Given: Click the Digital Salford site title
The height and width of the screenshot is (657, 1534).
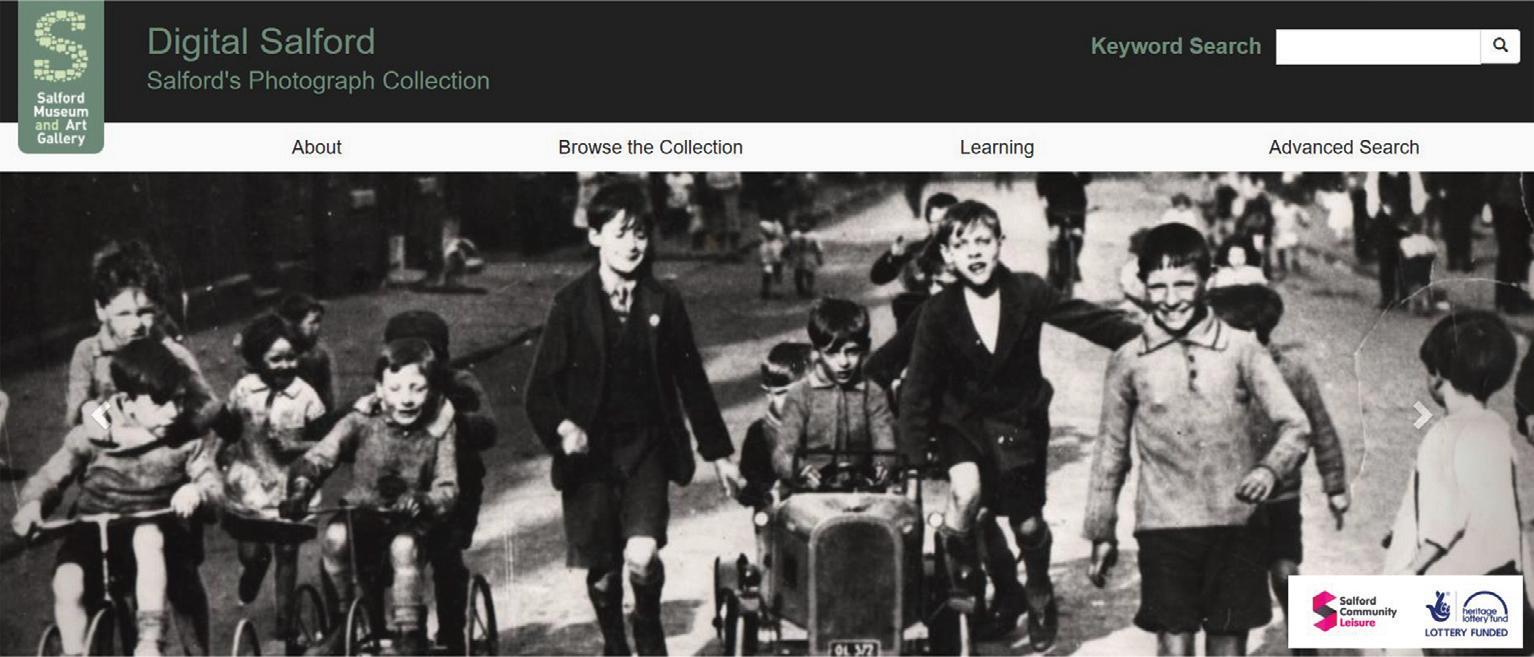Looking at the screenshot, I should coord(261,41).
